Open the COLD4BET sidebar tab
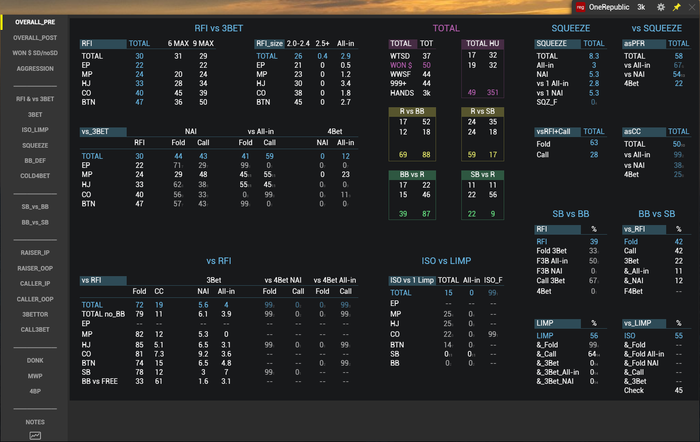Image resolution: width=700 pixels, height=442 pixels. 35,176
